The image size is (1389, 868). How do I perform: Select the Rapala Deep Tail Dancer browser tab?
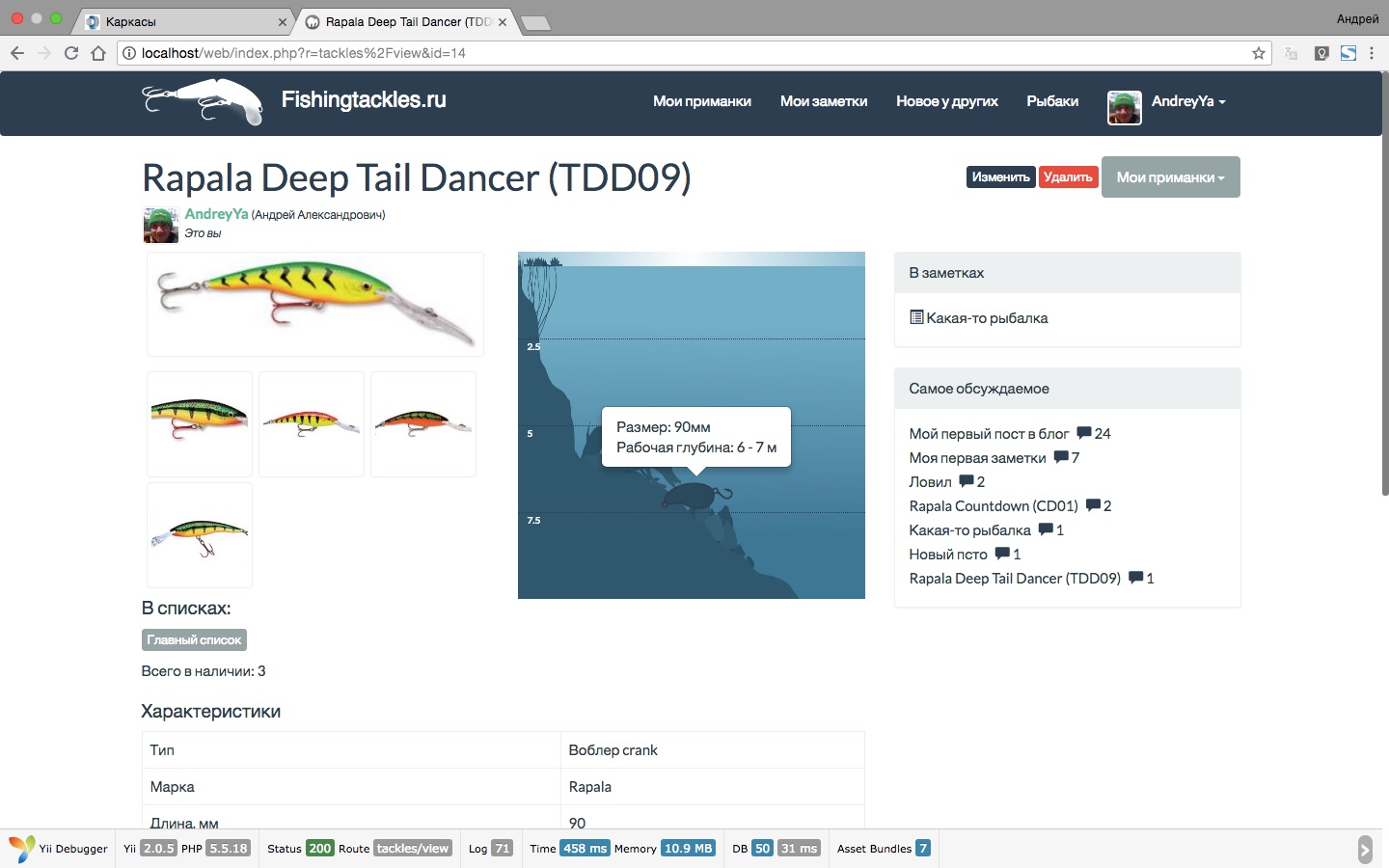coord(405,21)
